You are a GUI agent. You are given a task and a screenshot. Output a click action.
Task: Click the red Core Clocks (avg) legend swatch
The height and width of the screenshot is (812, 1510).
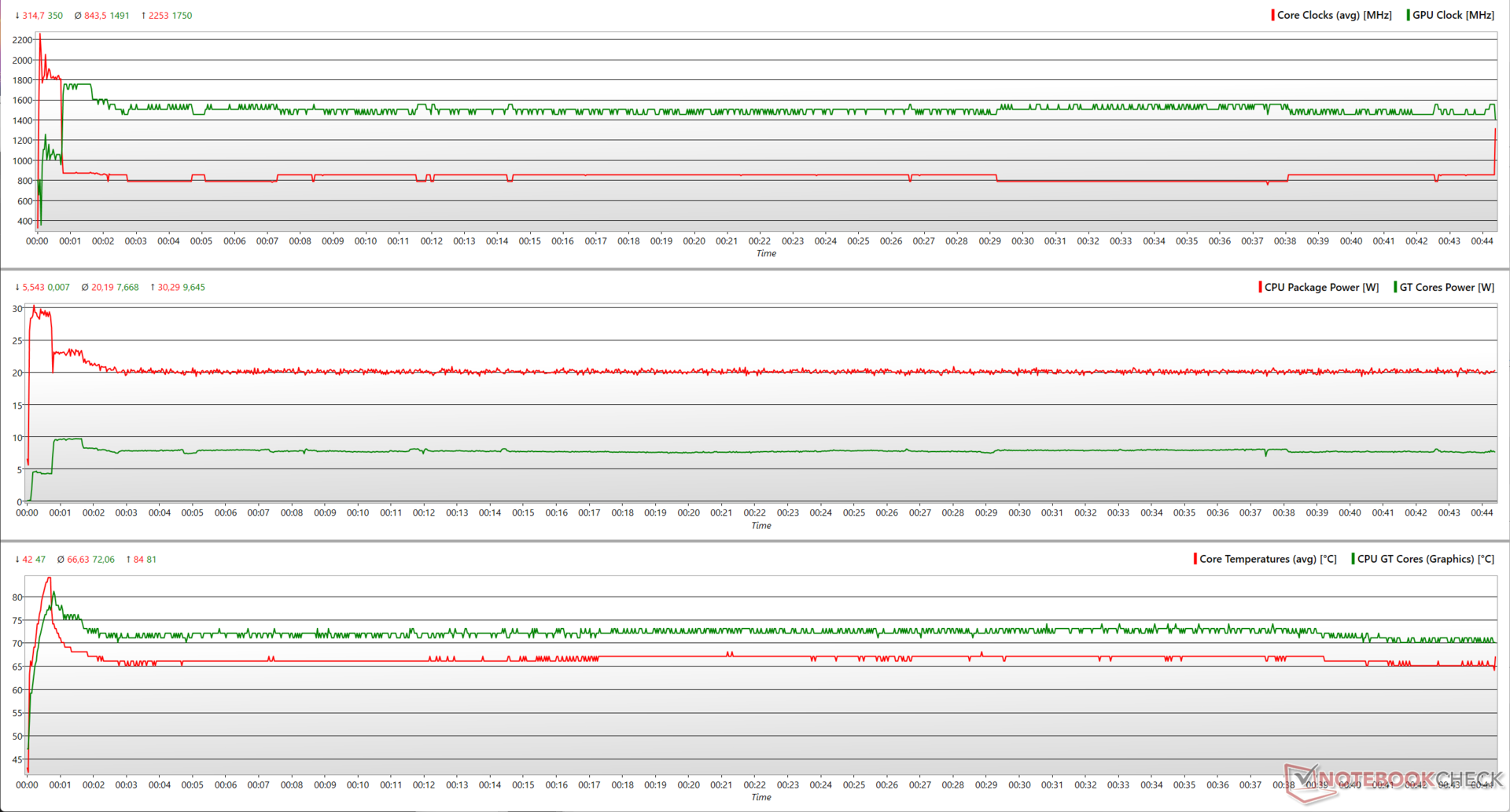pos(1272,15)
